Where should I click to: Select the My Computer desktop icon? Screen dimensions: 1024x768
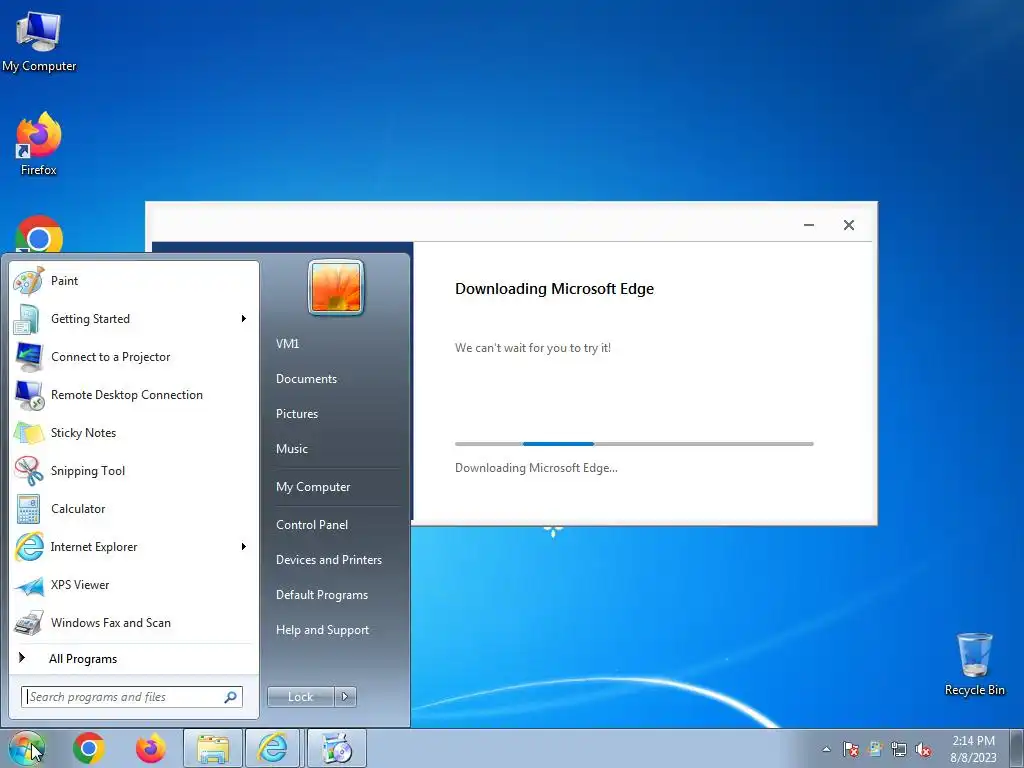[x=39, y=41]
